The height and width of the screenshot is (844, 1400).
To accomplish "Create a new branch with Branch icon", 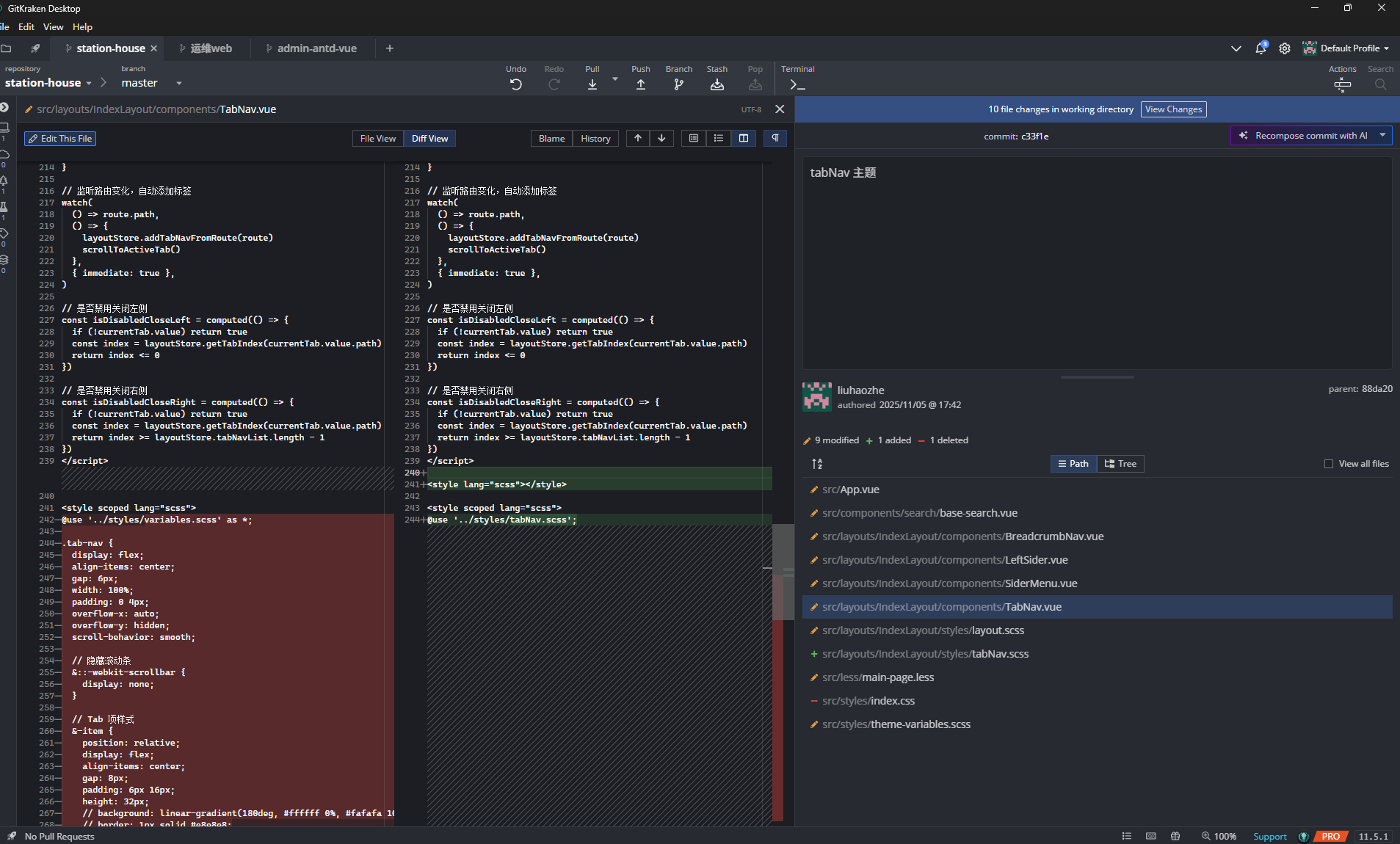I will [x=679, y=84].
